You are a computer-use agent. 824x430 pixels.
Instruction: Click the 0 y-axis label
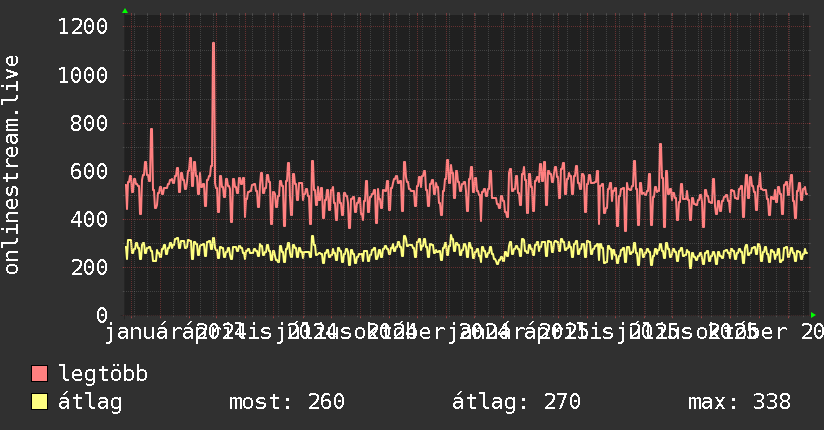coord(102,315)
